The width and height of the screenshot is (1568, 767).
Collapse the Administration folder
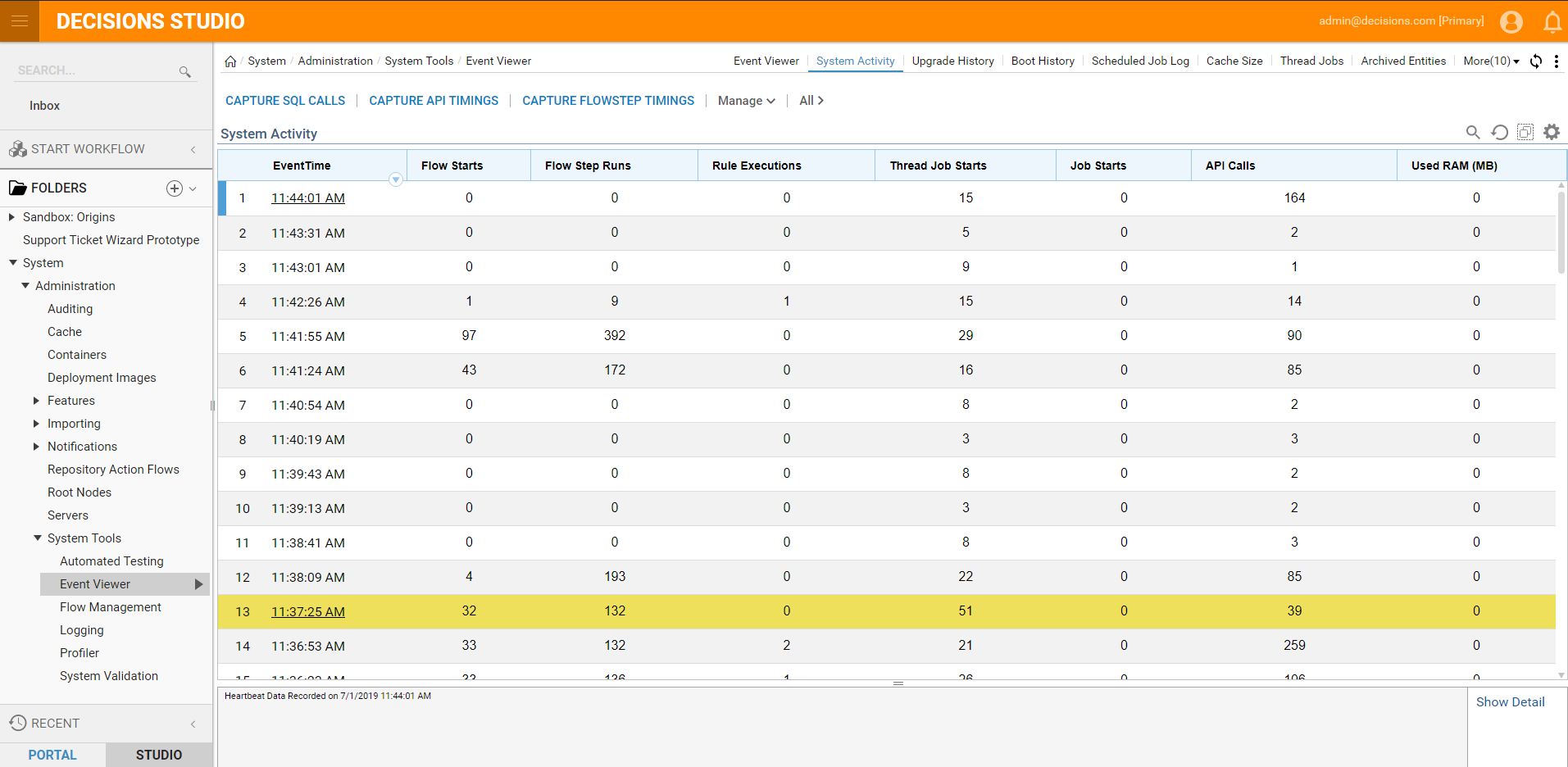tap(25, 286)
